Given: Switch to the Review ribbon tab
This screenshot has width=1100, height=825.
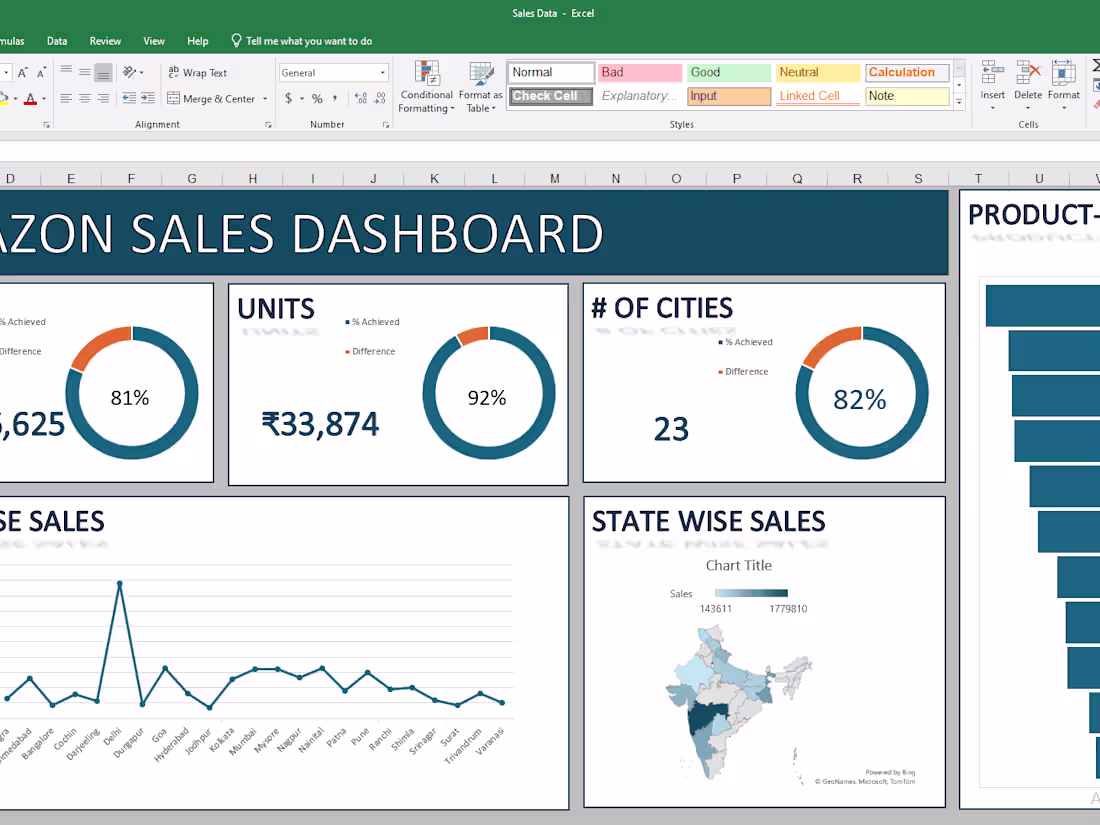Looking at the screenshot, I should (x=105, y=41).
